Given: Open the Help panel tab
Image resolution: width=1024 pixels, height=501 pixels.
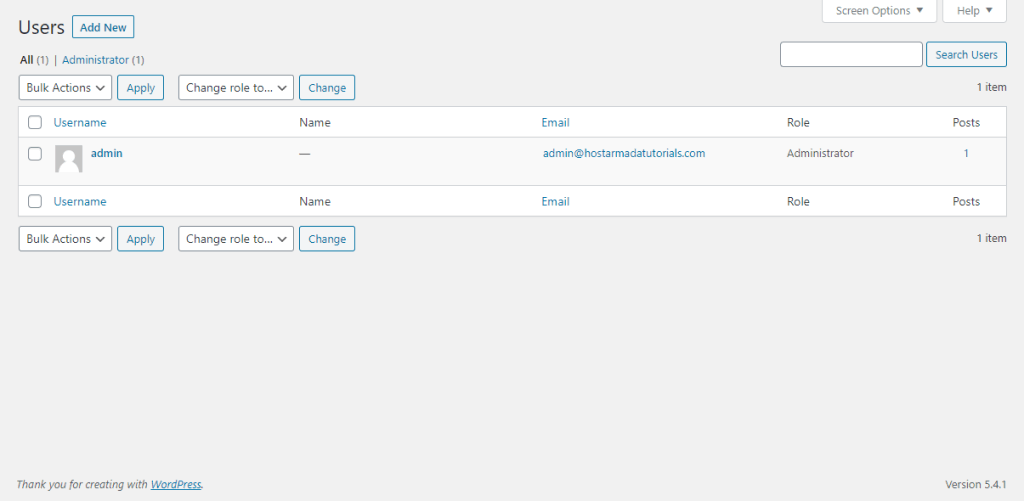Looking at the screenshot, I should click(x=974, y=11).
